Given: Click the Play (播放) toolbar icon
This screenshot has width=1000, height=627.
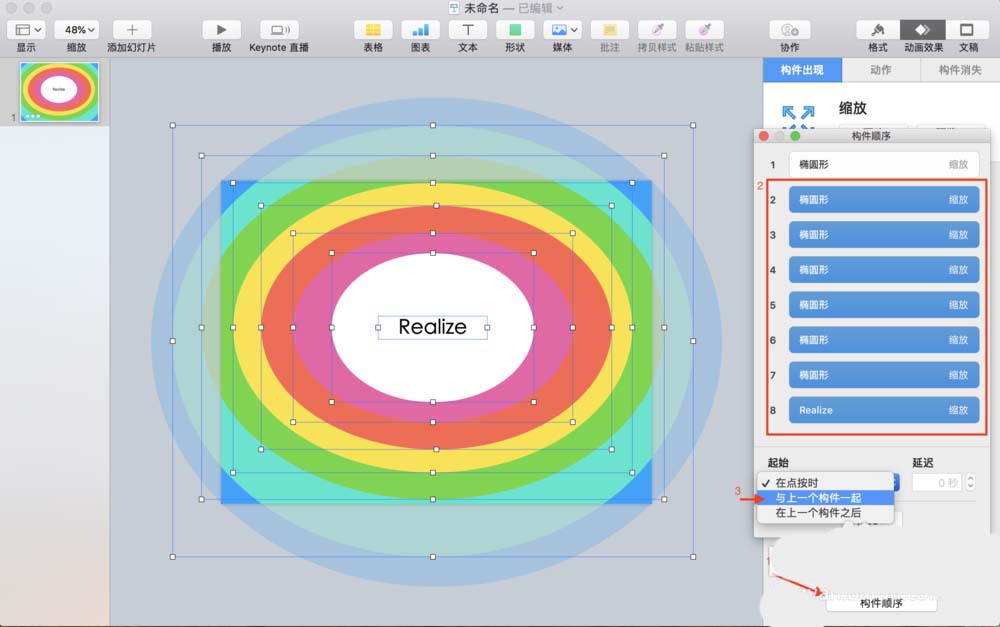Looking at the screenshot, I should click(221, 30).
